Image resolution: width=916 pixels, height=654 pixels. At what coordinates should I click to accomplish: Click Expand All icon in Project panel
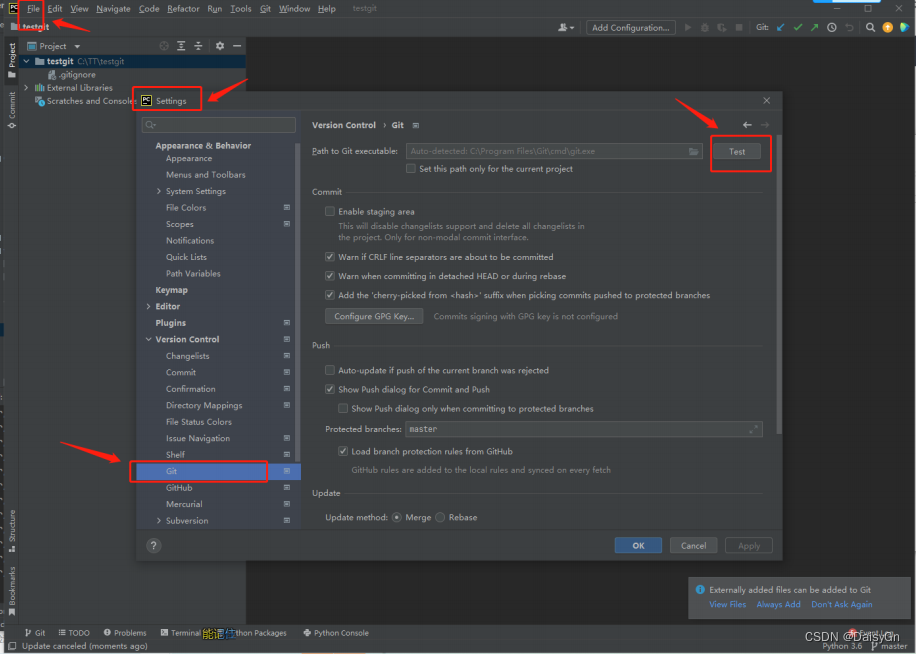pos(181,46)
